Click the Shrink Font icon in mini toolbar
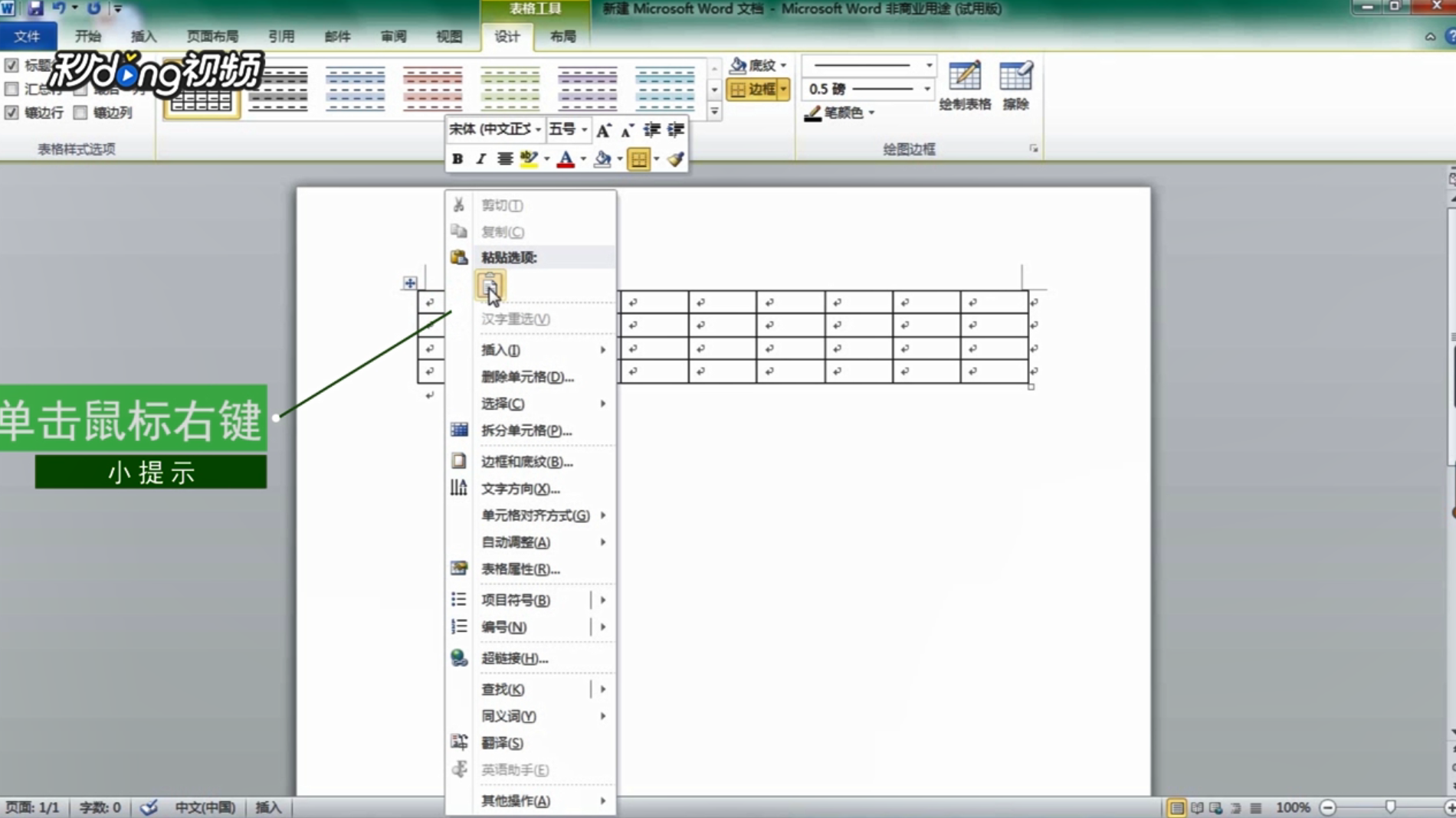 click(x=628, y=130)
